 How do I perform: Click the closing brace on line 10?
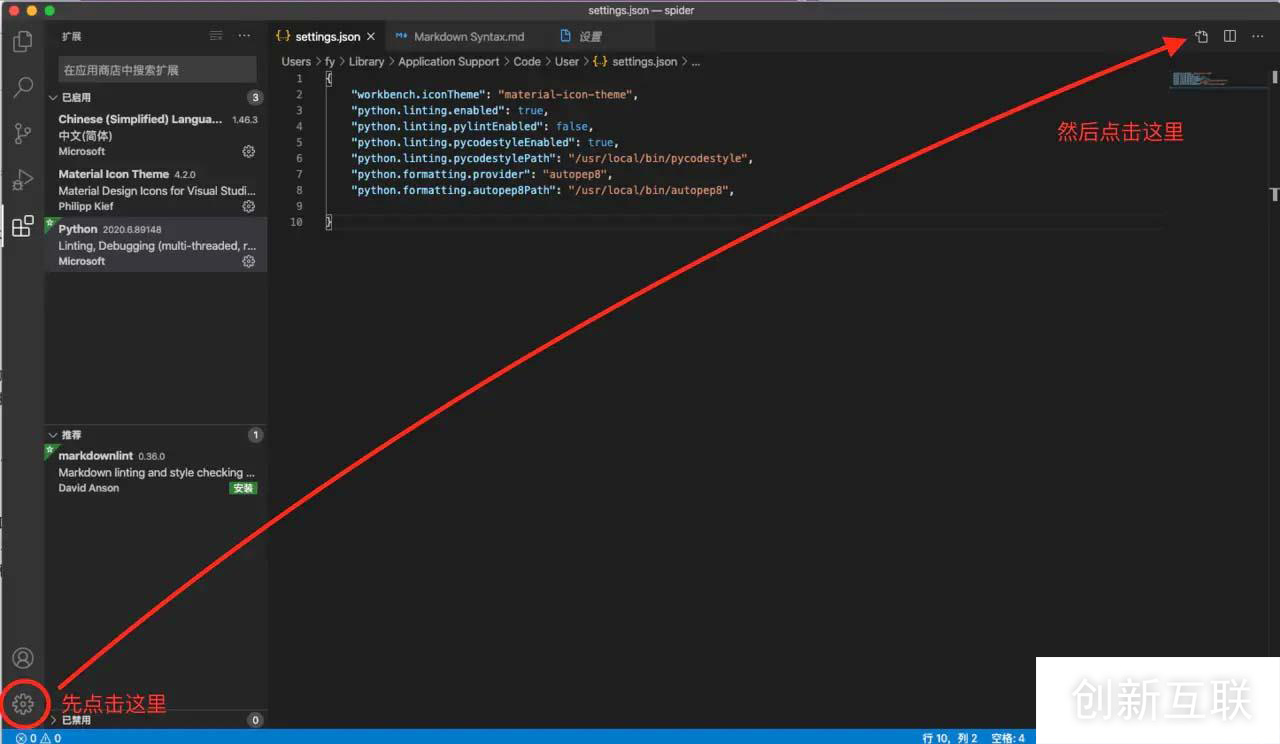329,222
